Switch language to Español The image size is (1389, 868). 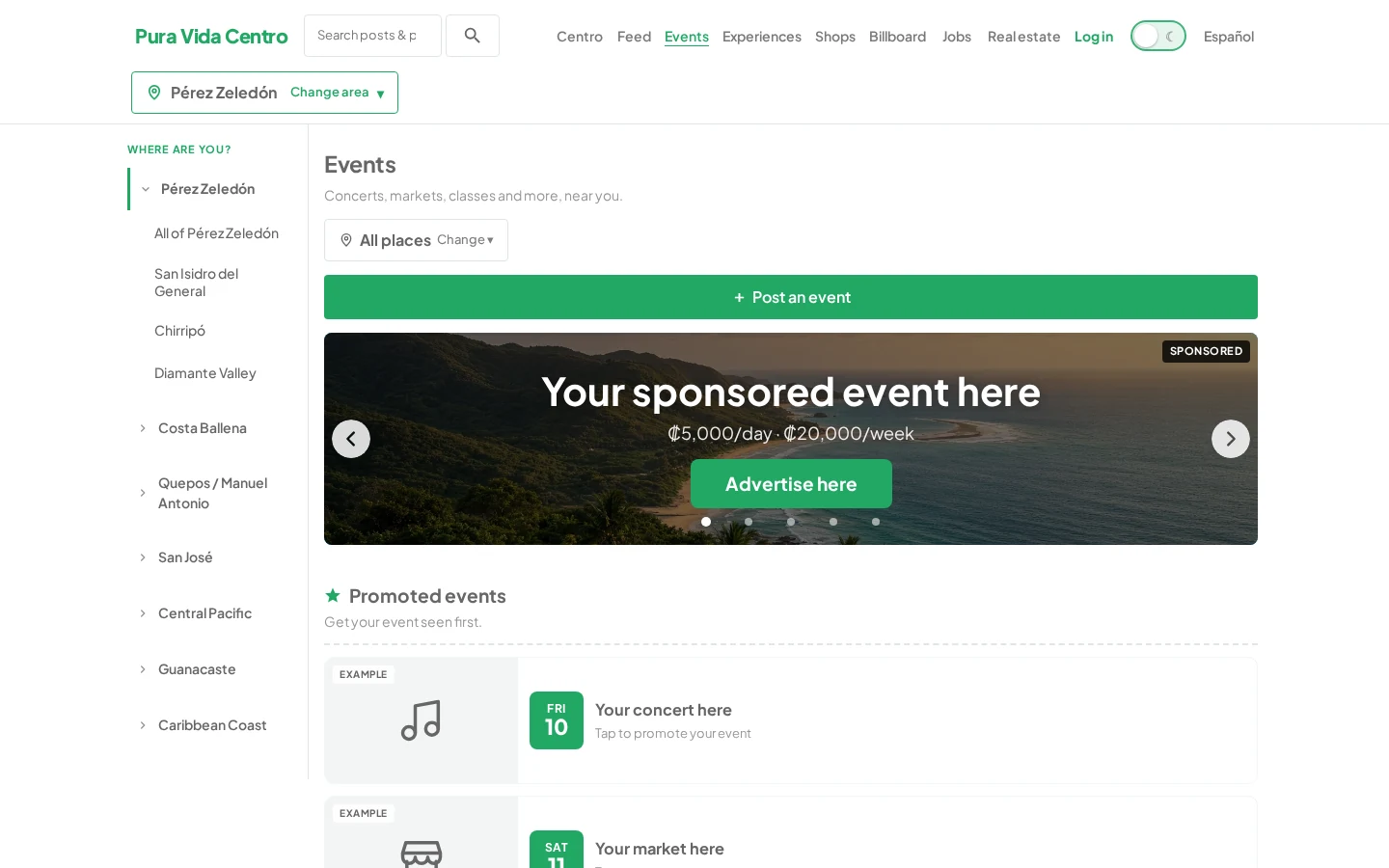point(1229,37)
